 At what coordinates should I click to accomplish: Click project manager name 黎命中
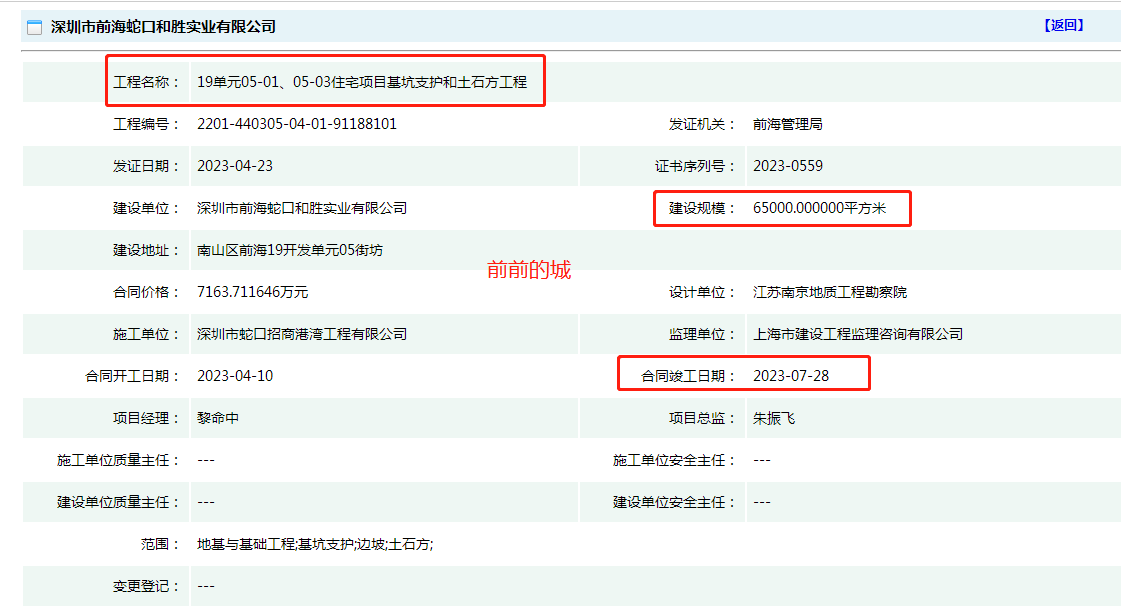tap(218, 418)
